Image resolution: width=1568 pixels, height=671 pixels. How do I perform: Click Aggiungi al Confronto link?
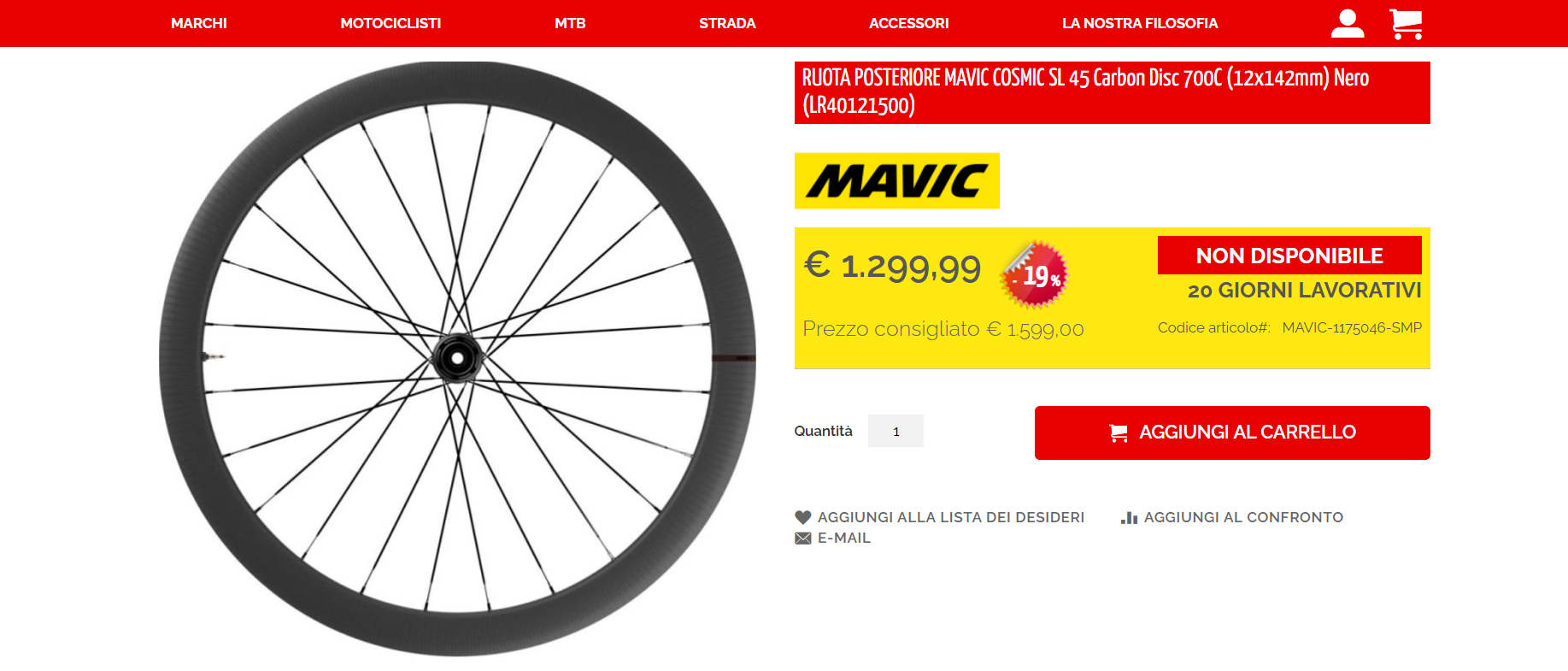point(1243,517)
